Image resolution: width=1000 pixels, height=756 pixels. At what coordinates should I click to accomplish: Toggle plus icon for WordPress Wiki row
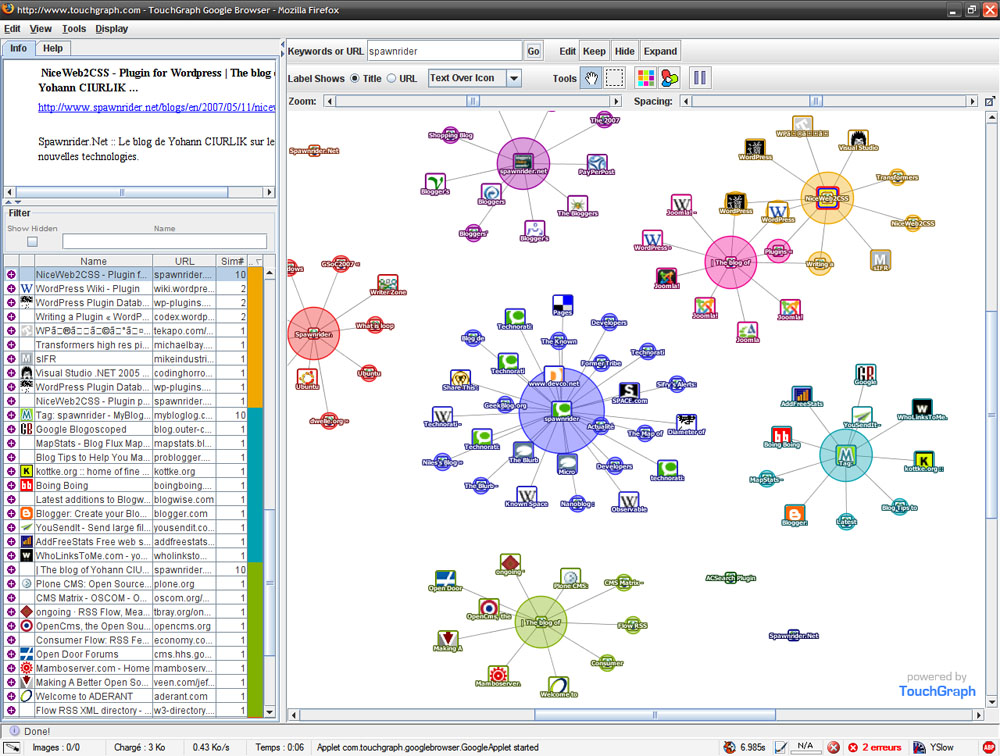[x=11, y=289]
